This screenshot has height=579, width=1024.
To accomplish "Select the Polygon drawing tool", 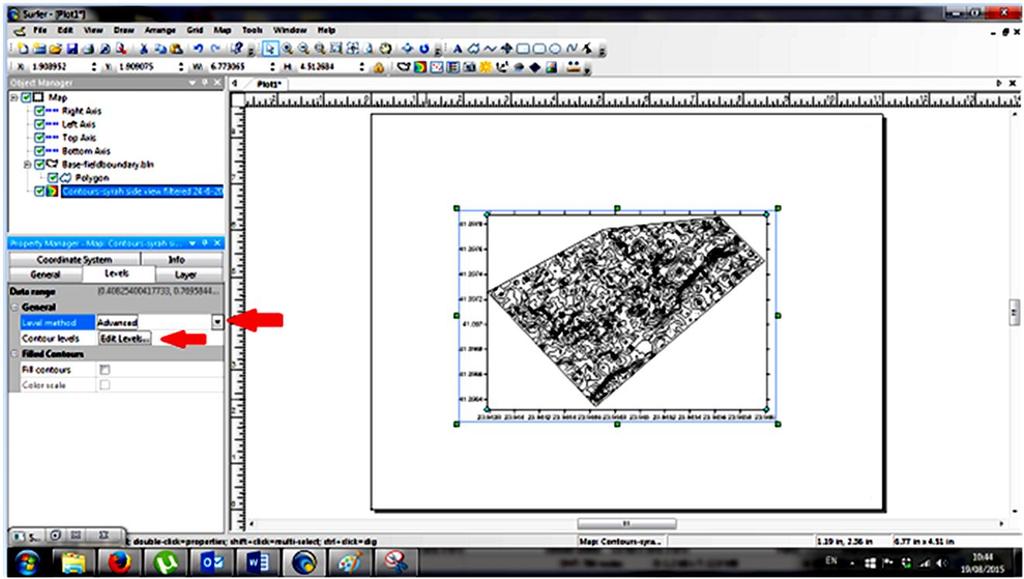I will [x=474, y=49].
